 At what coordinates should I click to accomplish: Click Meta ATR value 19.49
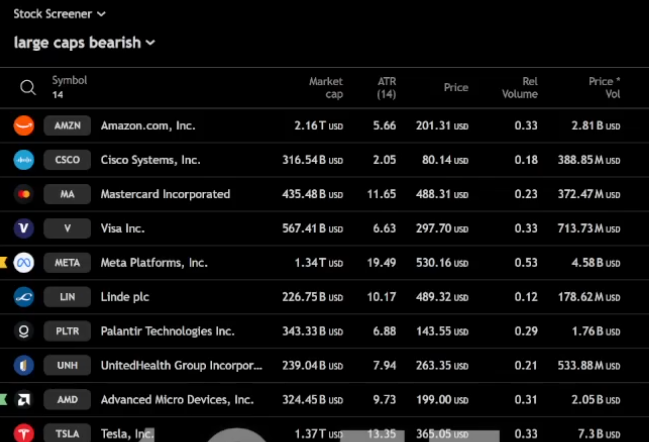click(381, 263)
